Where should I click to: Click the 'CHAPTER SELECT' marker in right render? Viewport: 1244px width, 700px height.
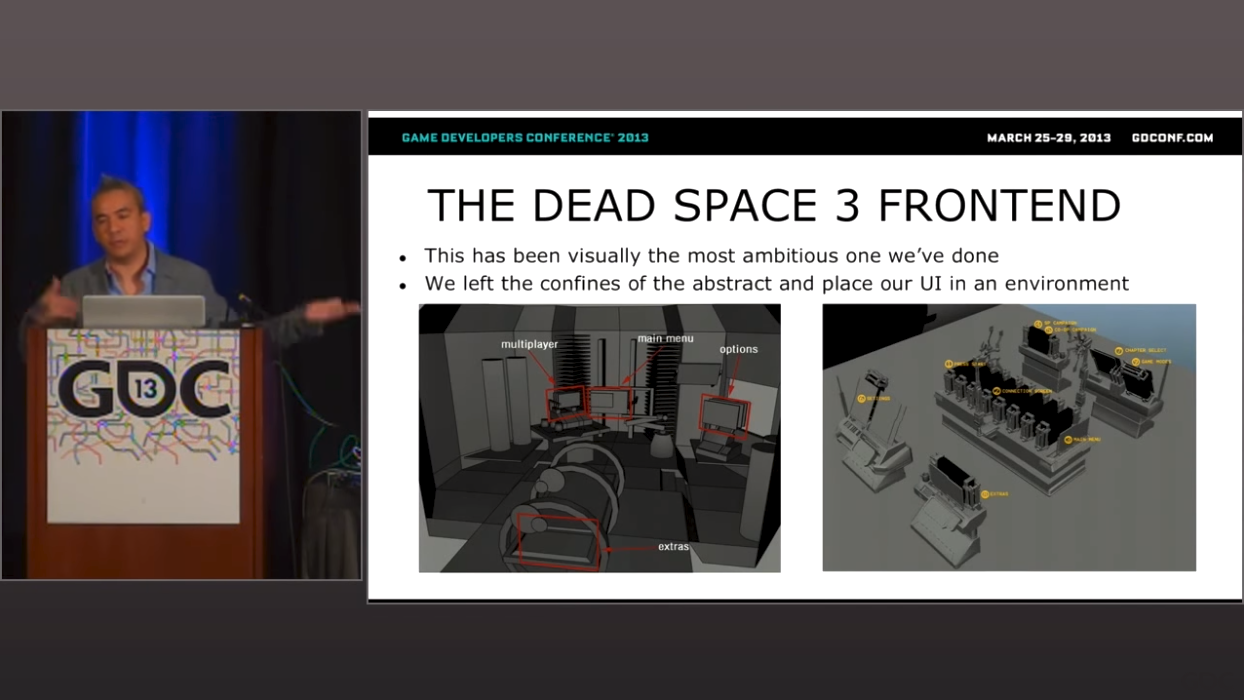pyautogui.click(x=1140, y=351)
